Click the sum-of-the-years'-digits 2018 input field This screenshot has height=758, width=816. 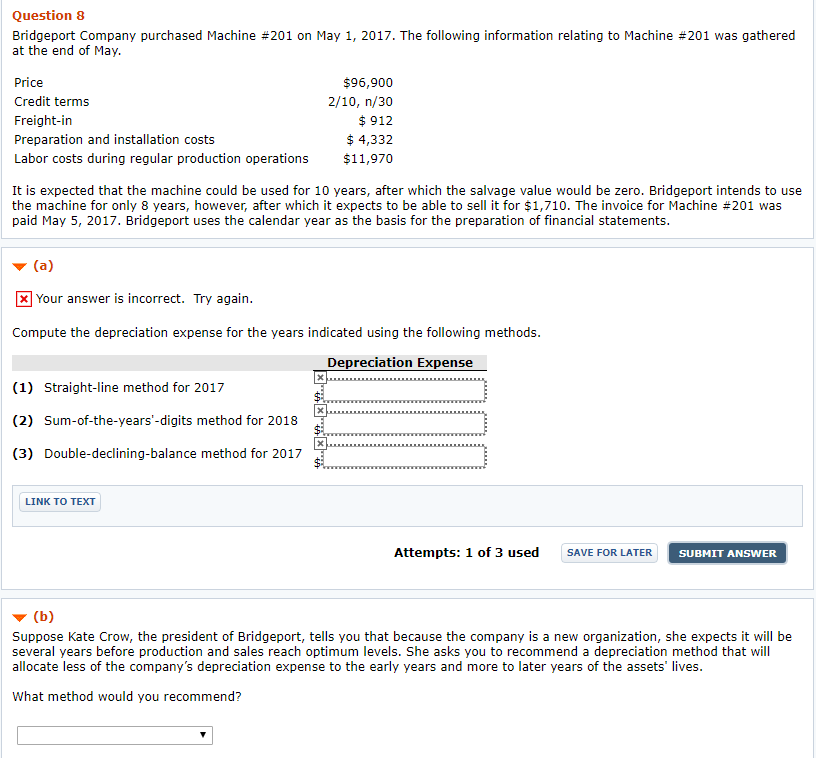405,423
